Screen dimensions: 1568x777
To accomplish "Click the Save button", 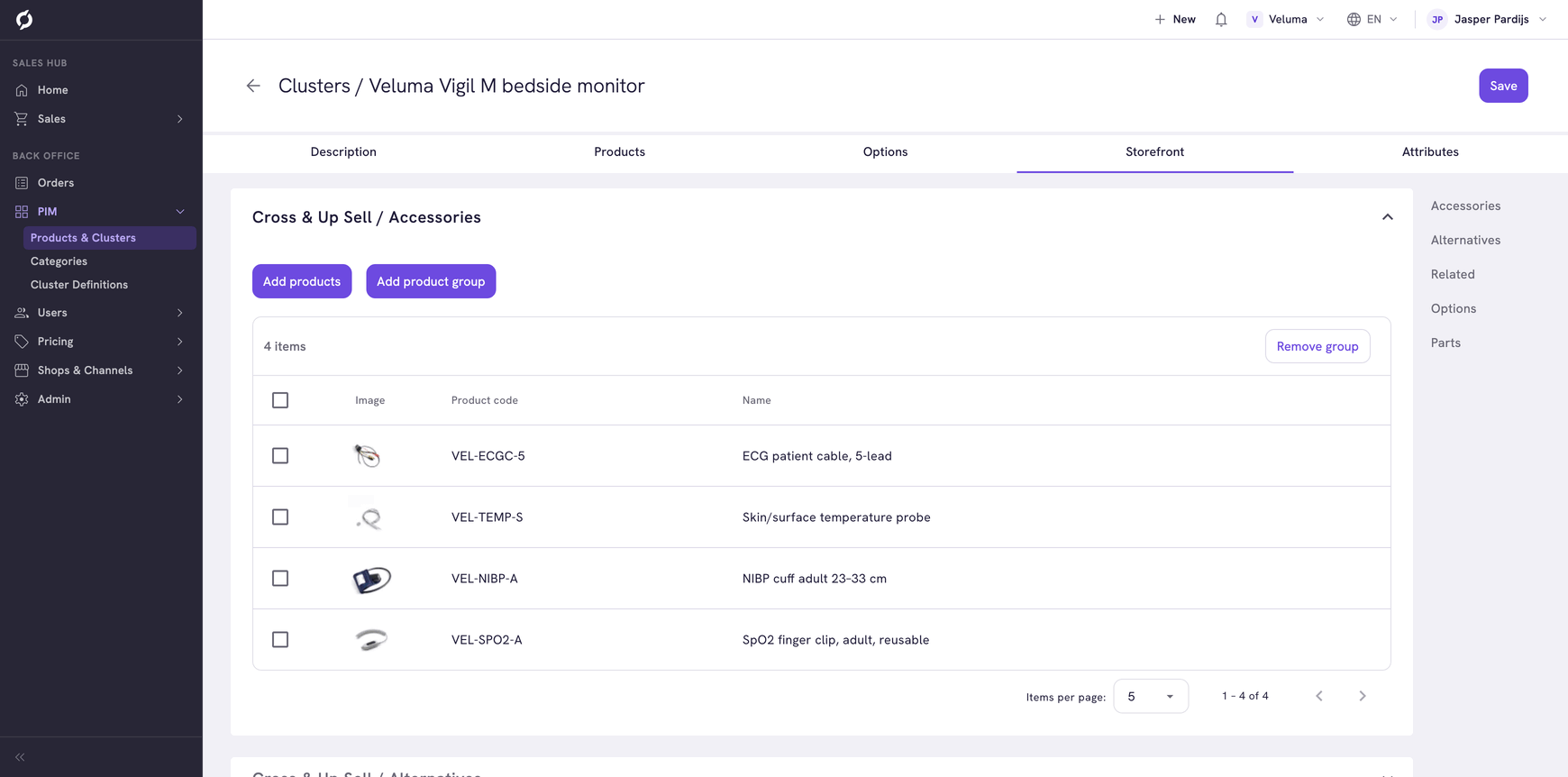I will pyautogui.click(x=1503, y=86).
